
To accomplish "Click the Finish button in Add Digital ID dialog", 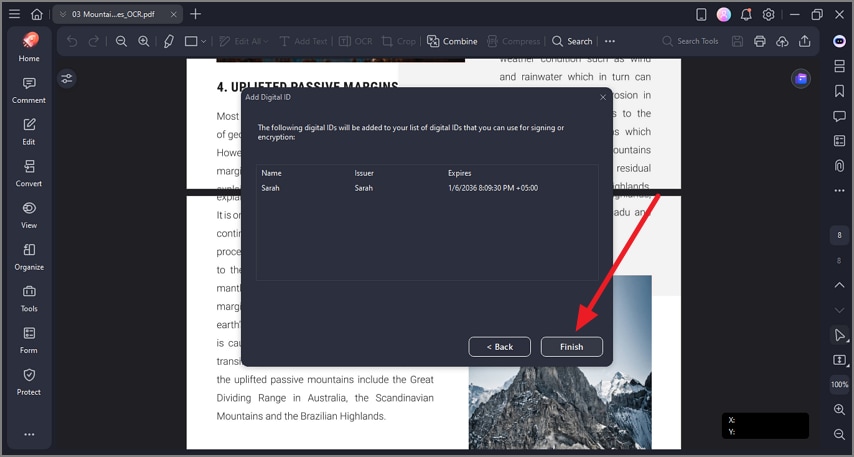I will pos(571,346).
